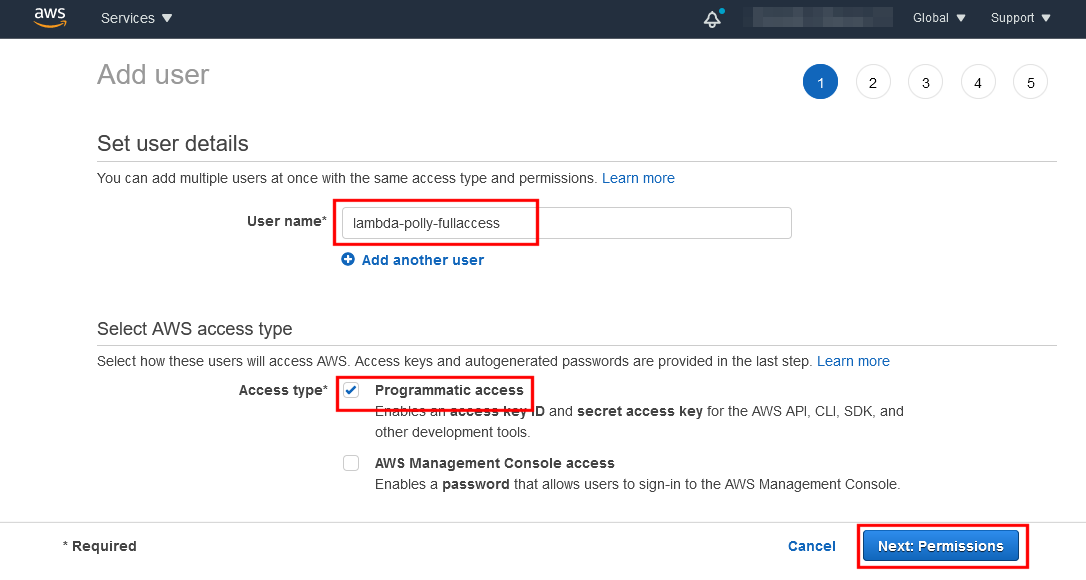Screen dimensions: 1086x580
Task: Go to wizard step 1 circle
Action: (x=820, y=83)
